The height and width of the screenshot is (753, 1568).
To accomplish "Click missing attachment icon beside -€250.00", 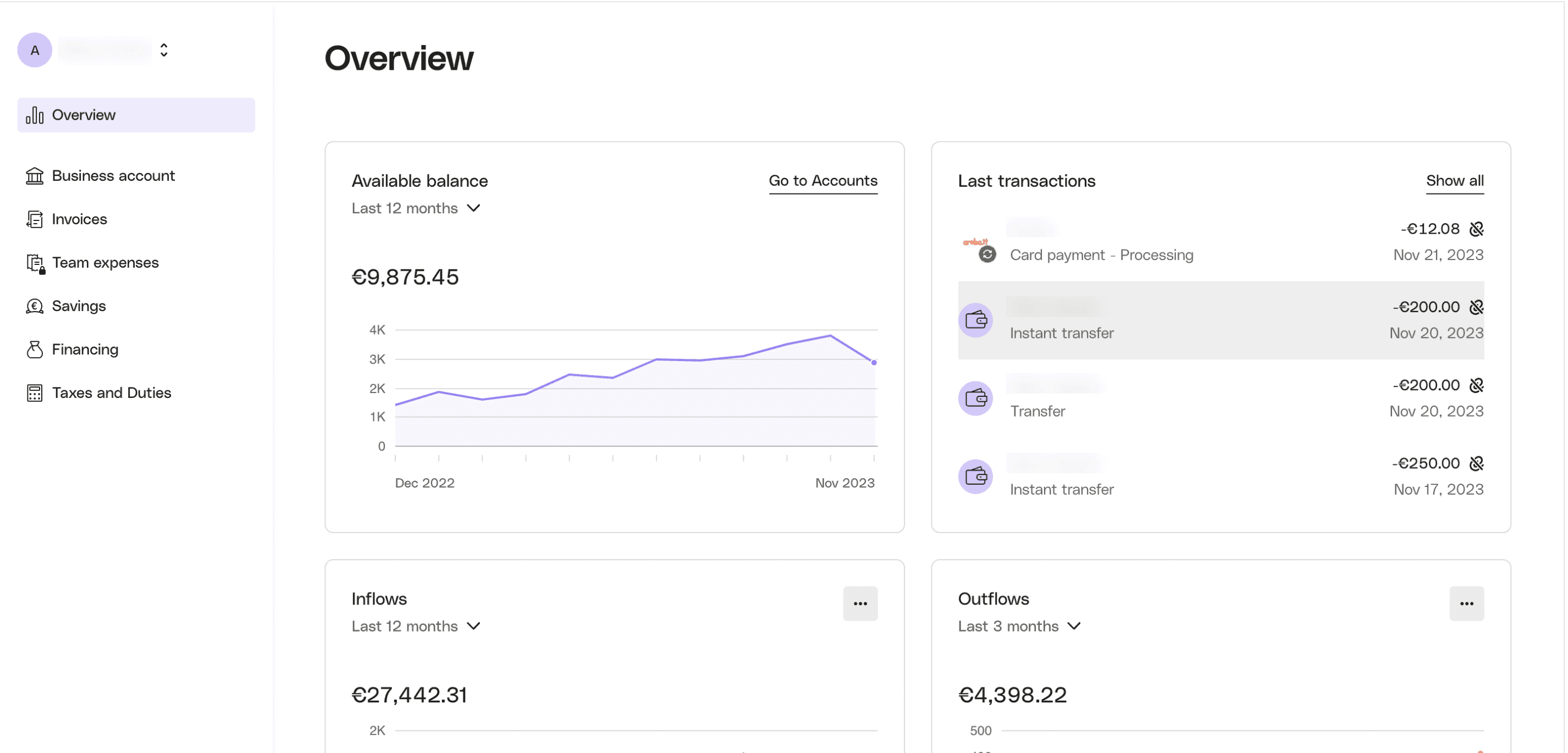I will coord(1476,463).
